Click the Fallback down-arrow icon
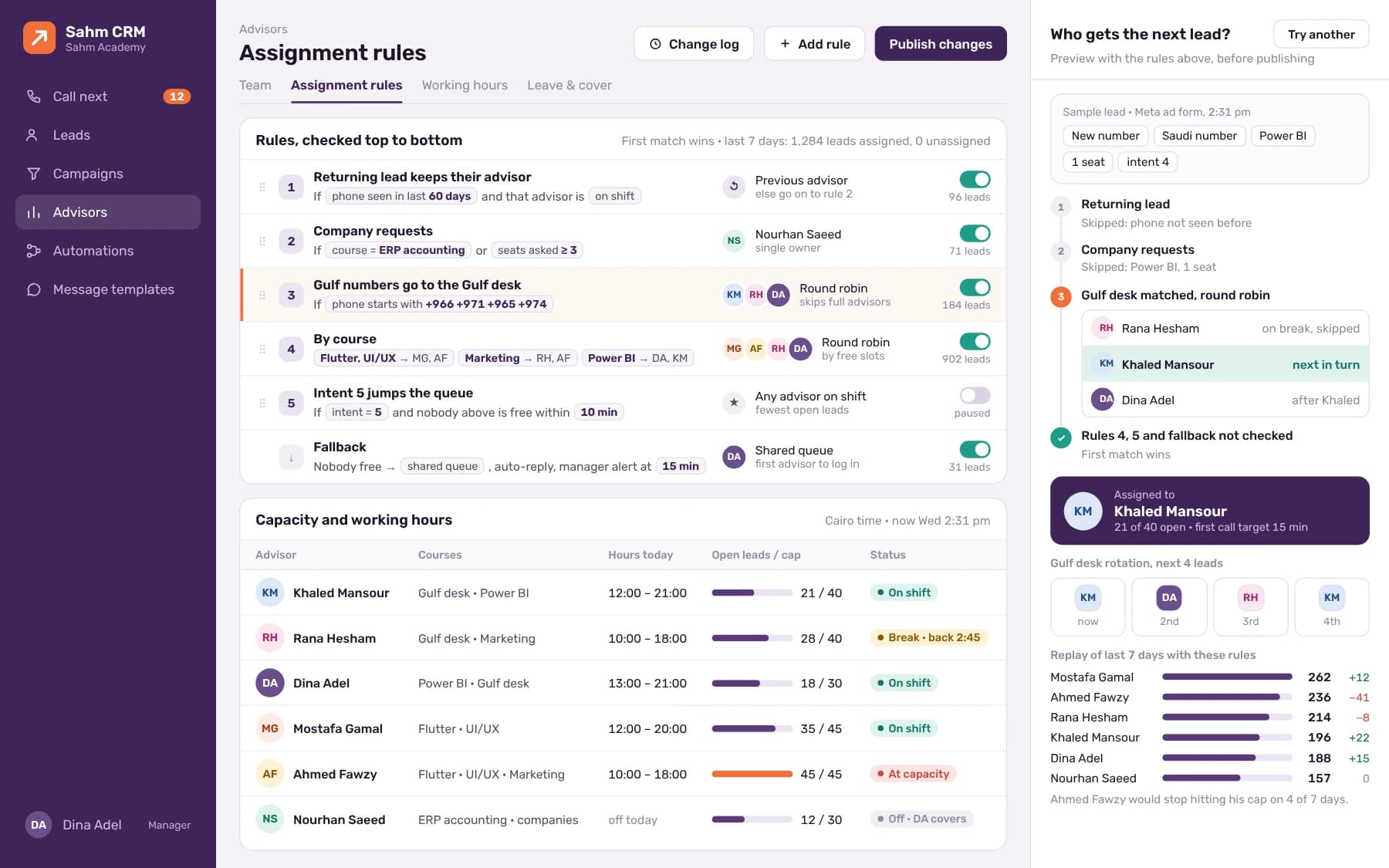This screenshot has width=1389, height=868. pyautogui.click(x=291, y=458)
